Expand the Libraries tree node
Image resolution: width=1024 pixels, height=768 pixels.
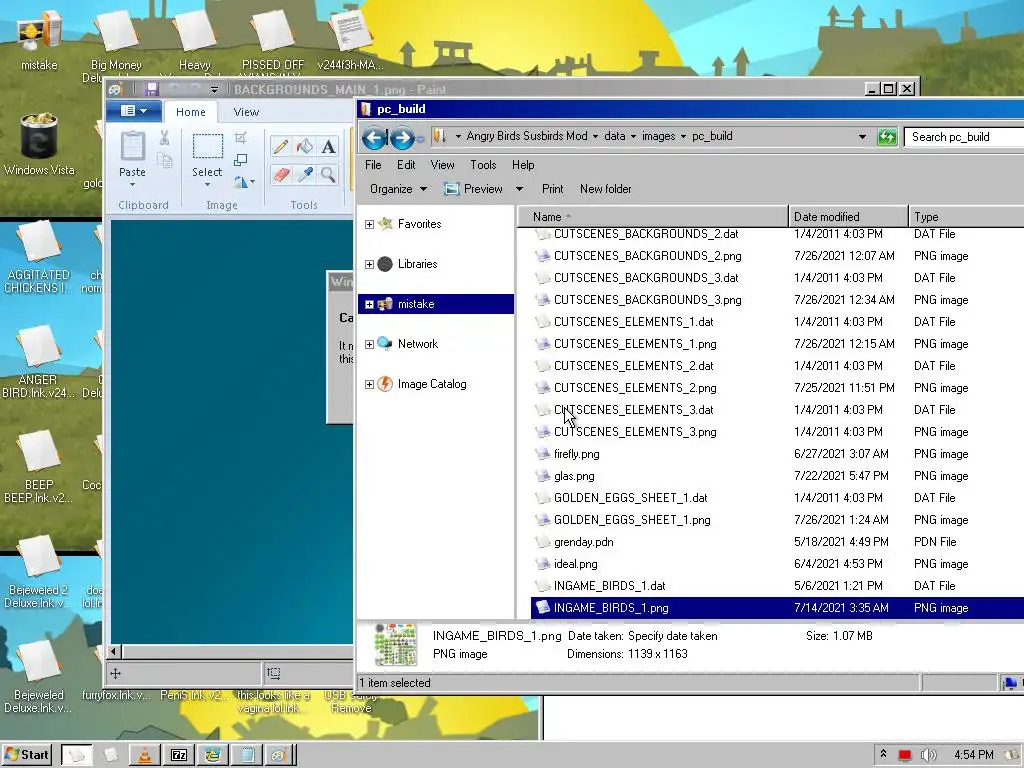369,264
